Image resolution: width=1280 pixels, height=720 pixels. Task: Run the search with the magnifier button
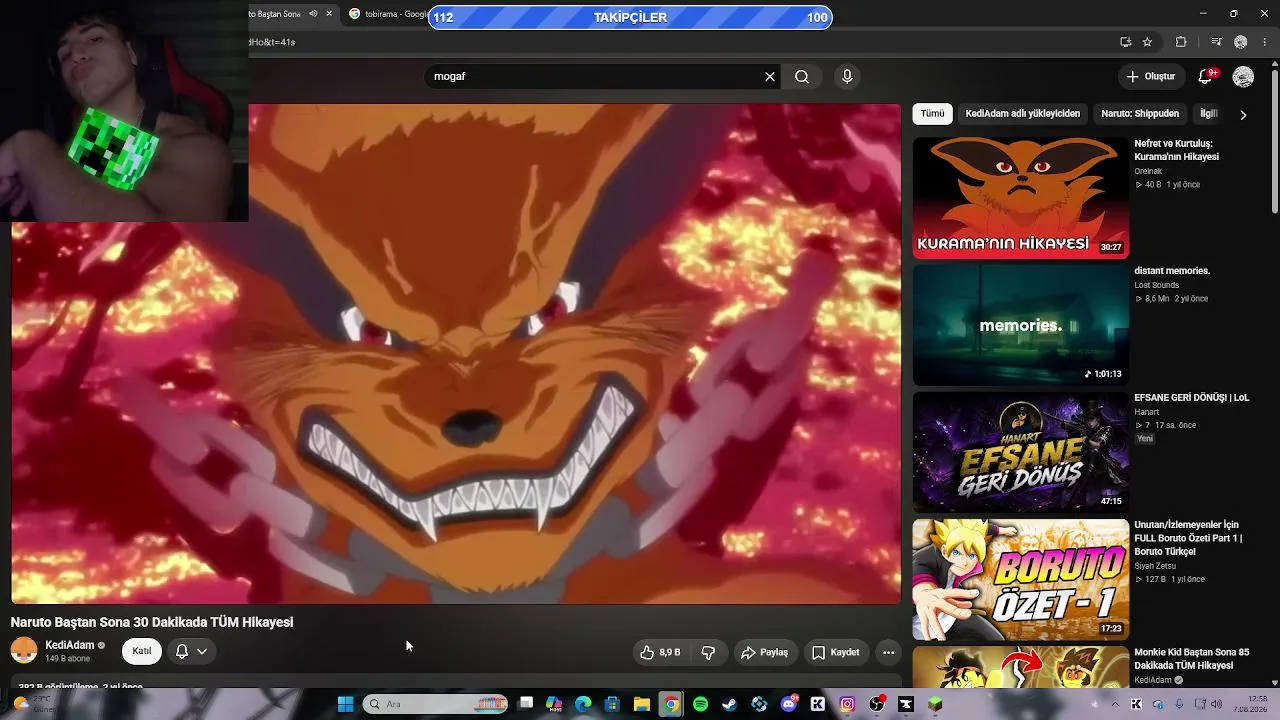tap(802, 77)
